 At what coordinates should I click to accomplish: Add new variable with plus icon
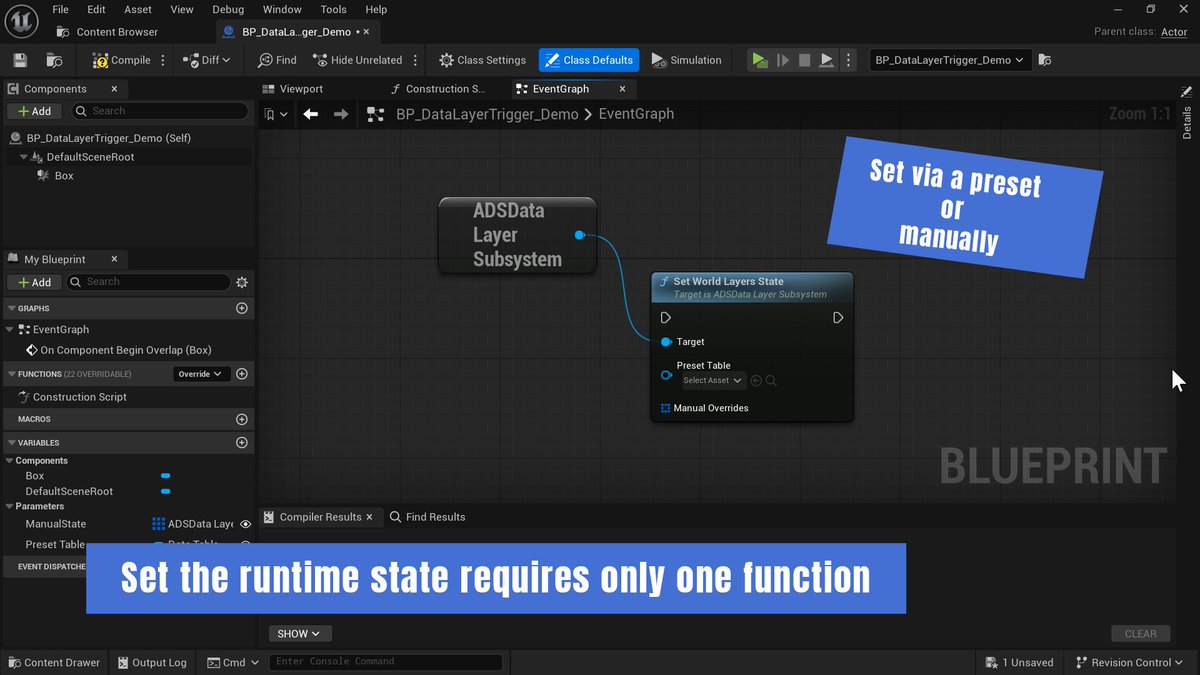(x=241, y=442)
